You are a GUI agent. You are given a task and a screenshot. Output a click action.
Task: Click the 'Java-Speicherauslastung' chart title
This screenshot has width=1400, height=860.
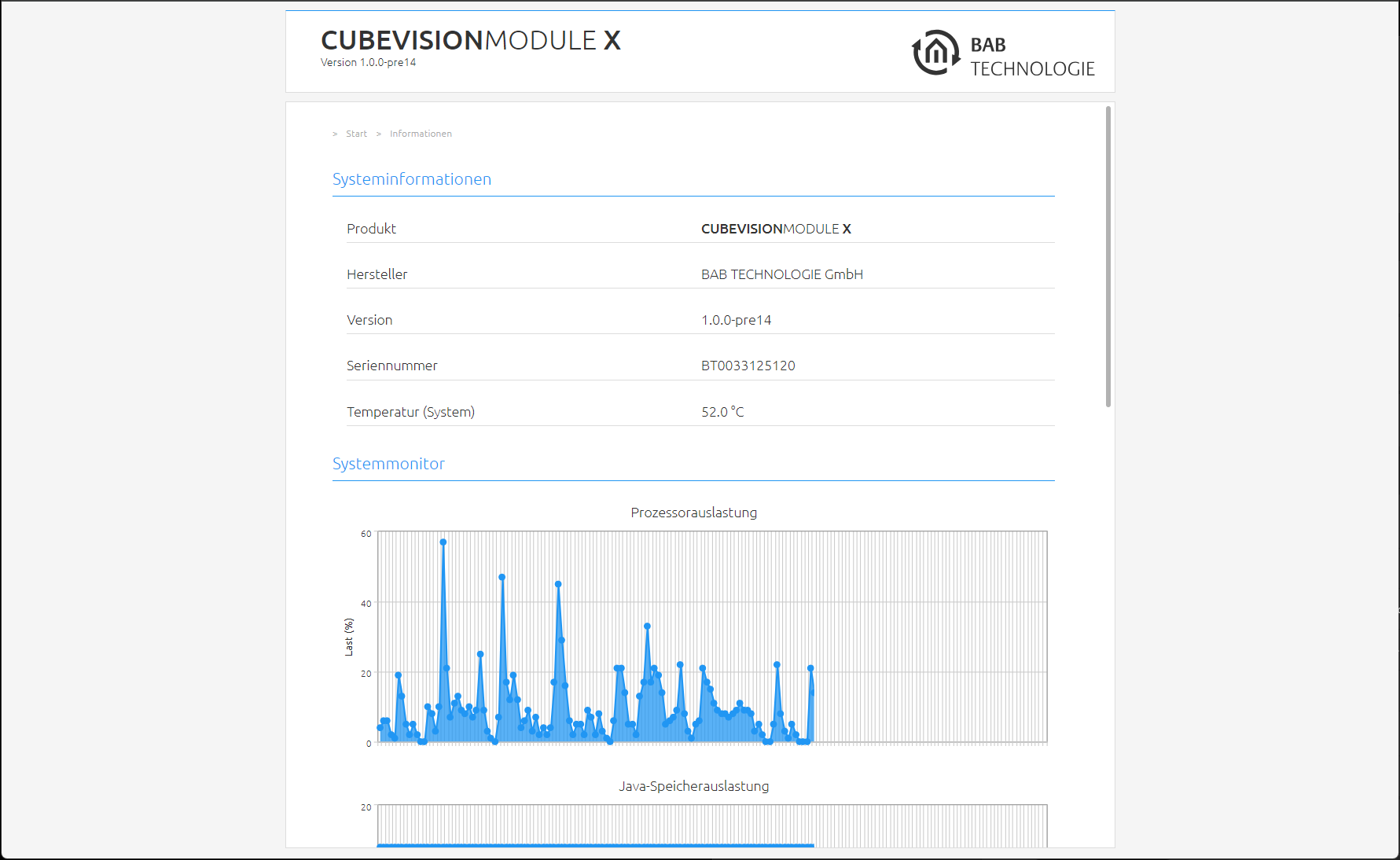(x=694, y=786)
